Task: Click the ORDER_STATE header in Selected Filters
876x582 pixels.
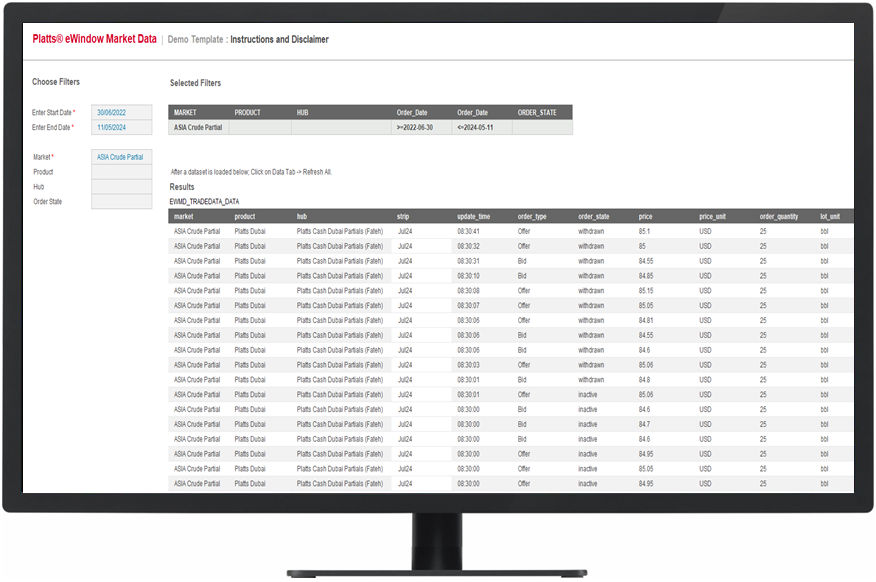Action: (x=537, y=112)
